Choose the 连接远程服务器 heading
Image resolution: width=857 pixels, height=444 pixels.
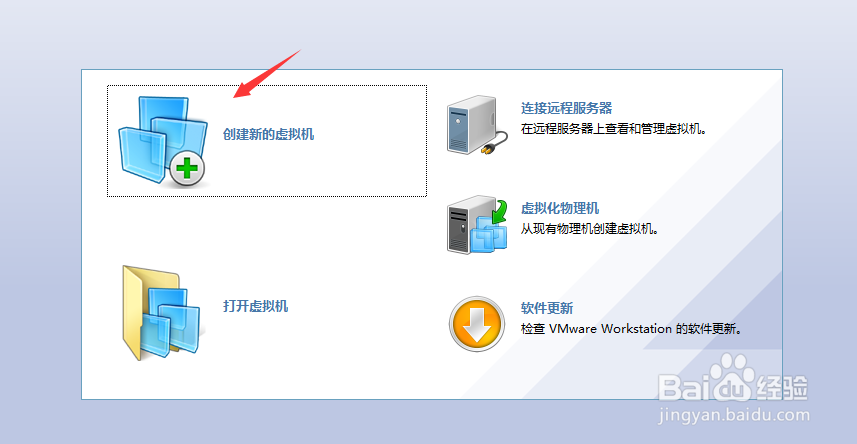point(566,108)
